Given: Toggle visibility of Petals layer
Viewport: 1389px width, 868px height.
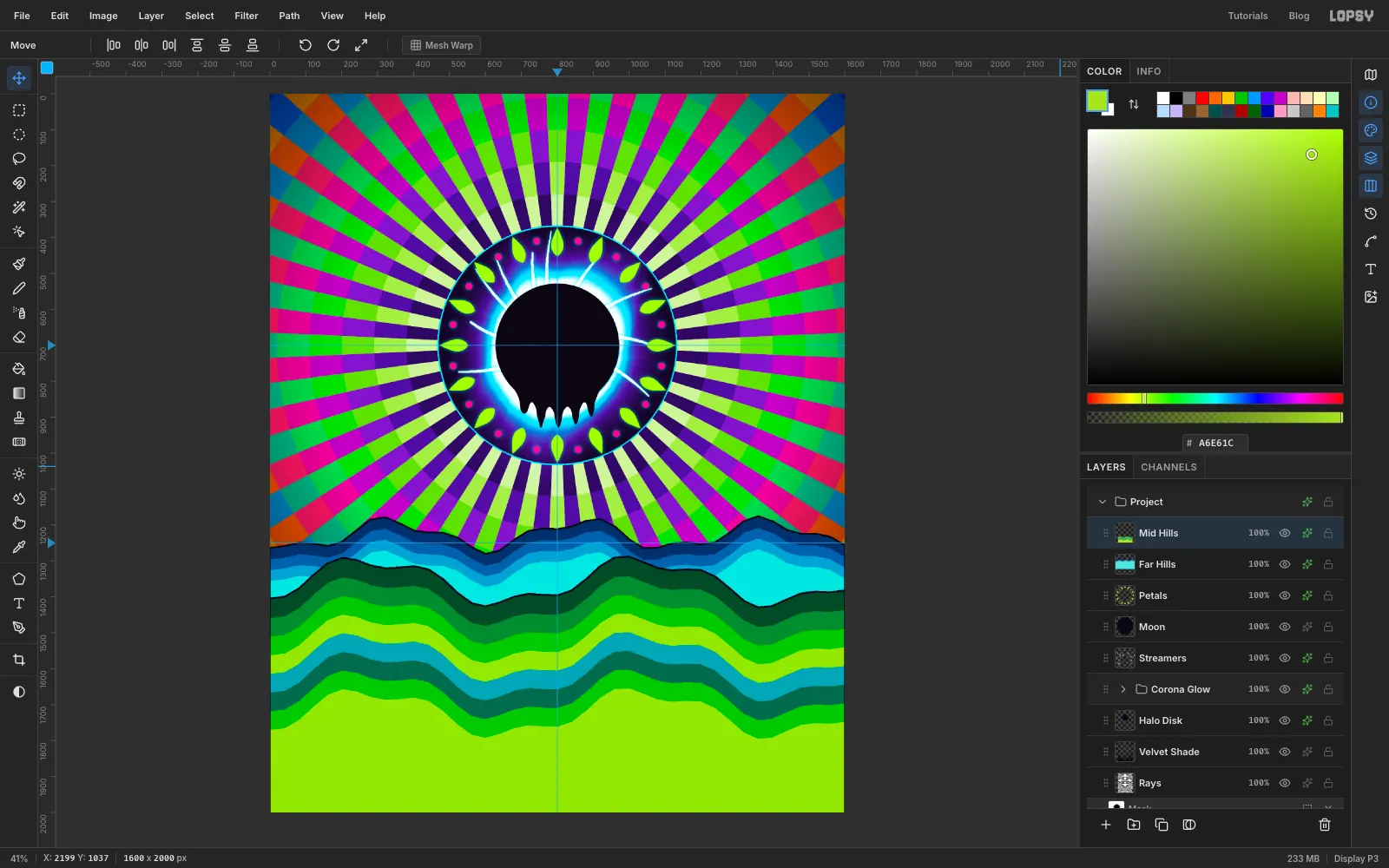Looking at the screenshot, I should click(x=1285, y=595).
